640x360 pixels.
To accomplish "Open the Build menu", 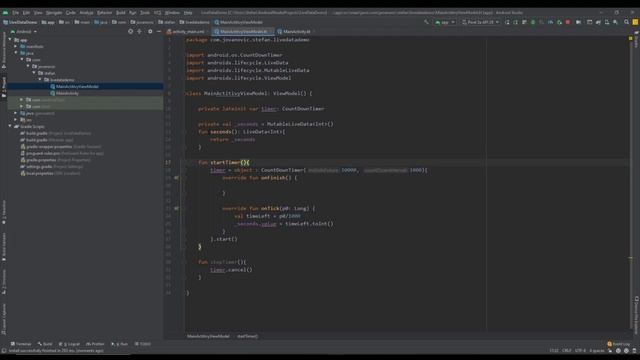I will pos(121,13).
